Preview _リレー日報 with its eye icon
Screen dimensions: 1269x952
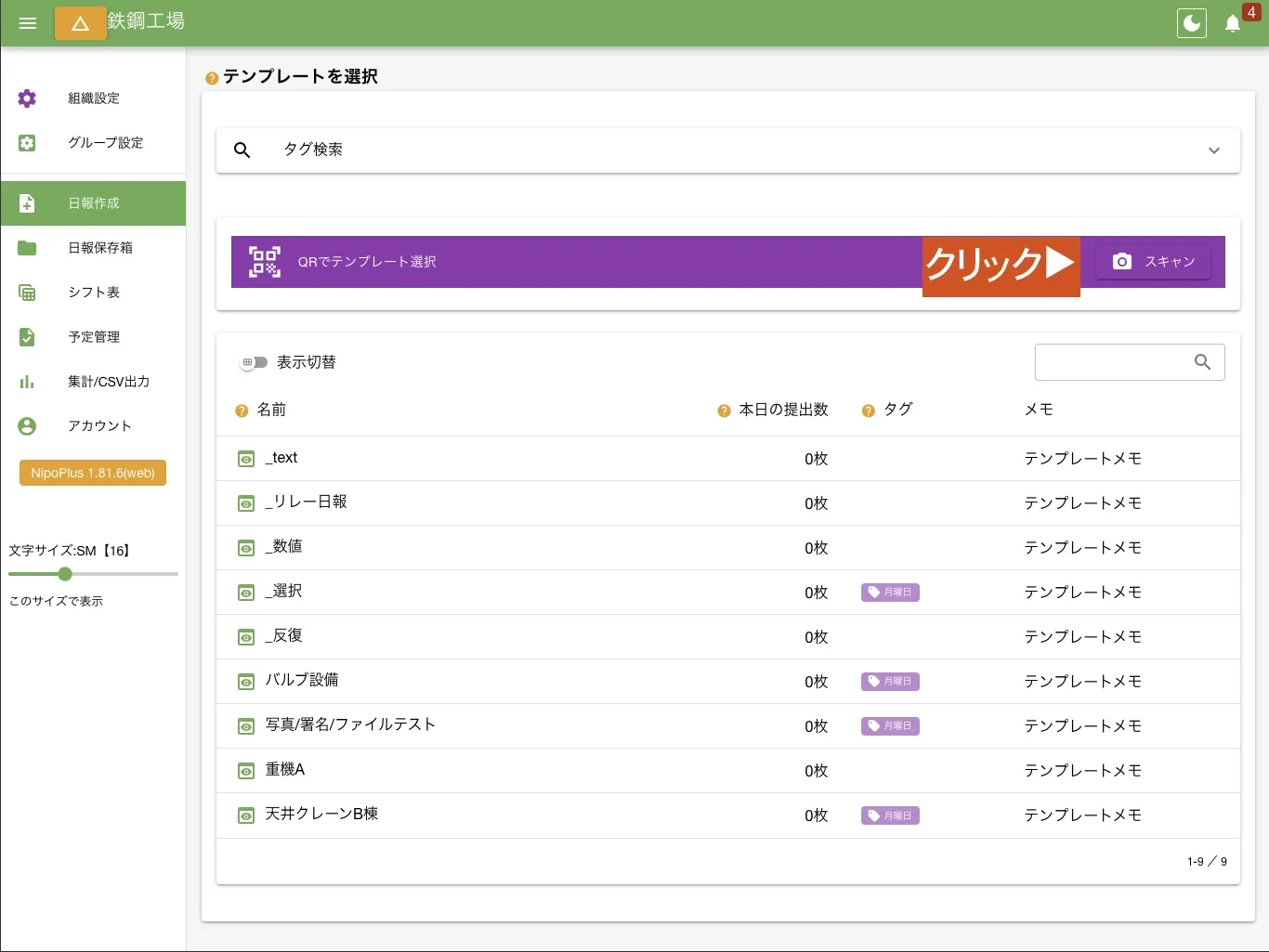pos(246,503)
